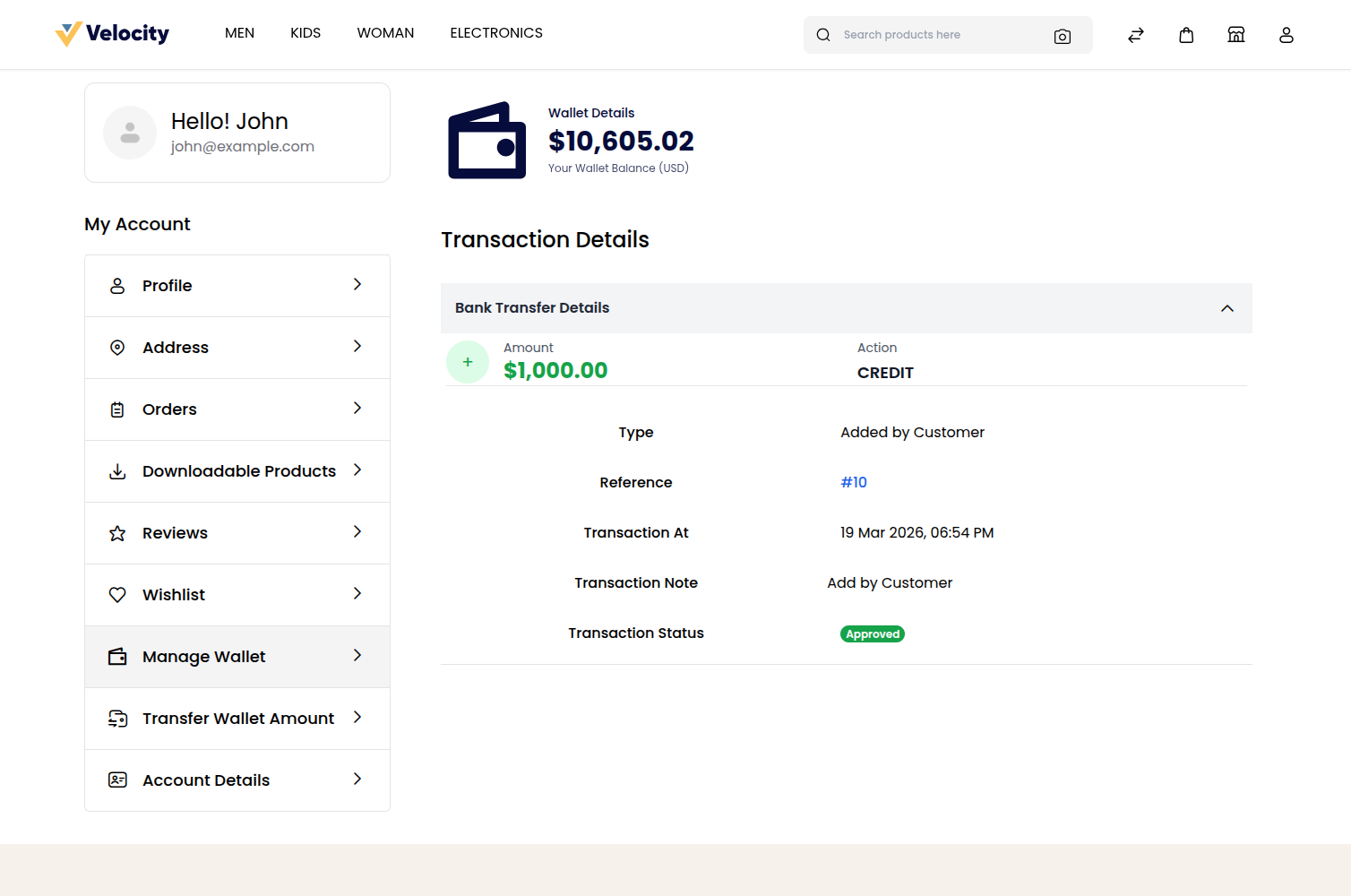
Task: Open the ELECTRONICS menu
Action: coord(496,33)
